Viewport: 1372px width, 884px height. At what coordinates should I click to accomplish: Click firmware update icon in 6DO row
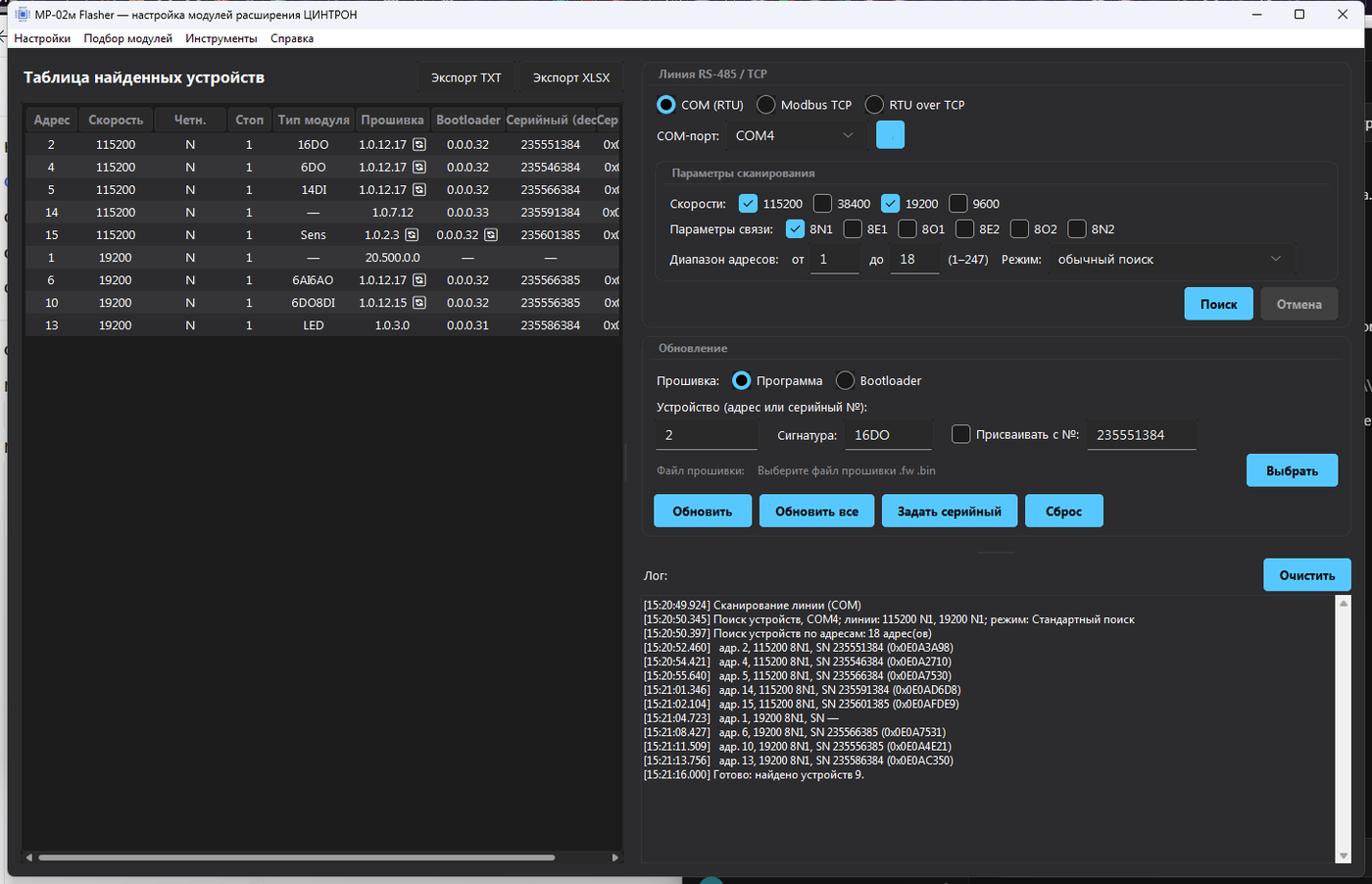click(x=419, y=167)
